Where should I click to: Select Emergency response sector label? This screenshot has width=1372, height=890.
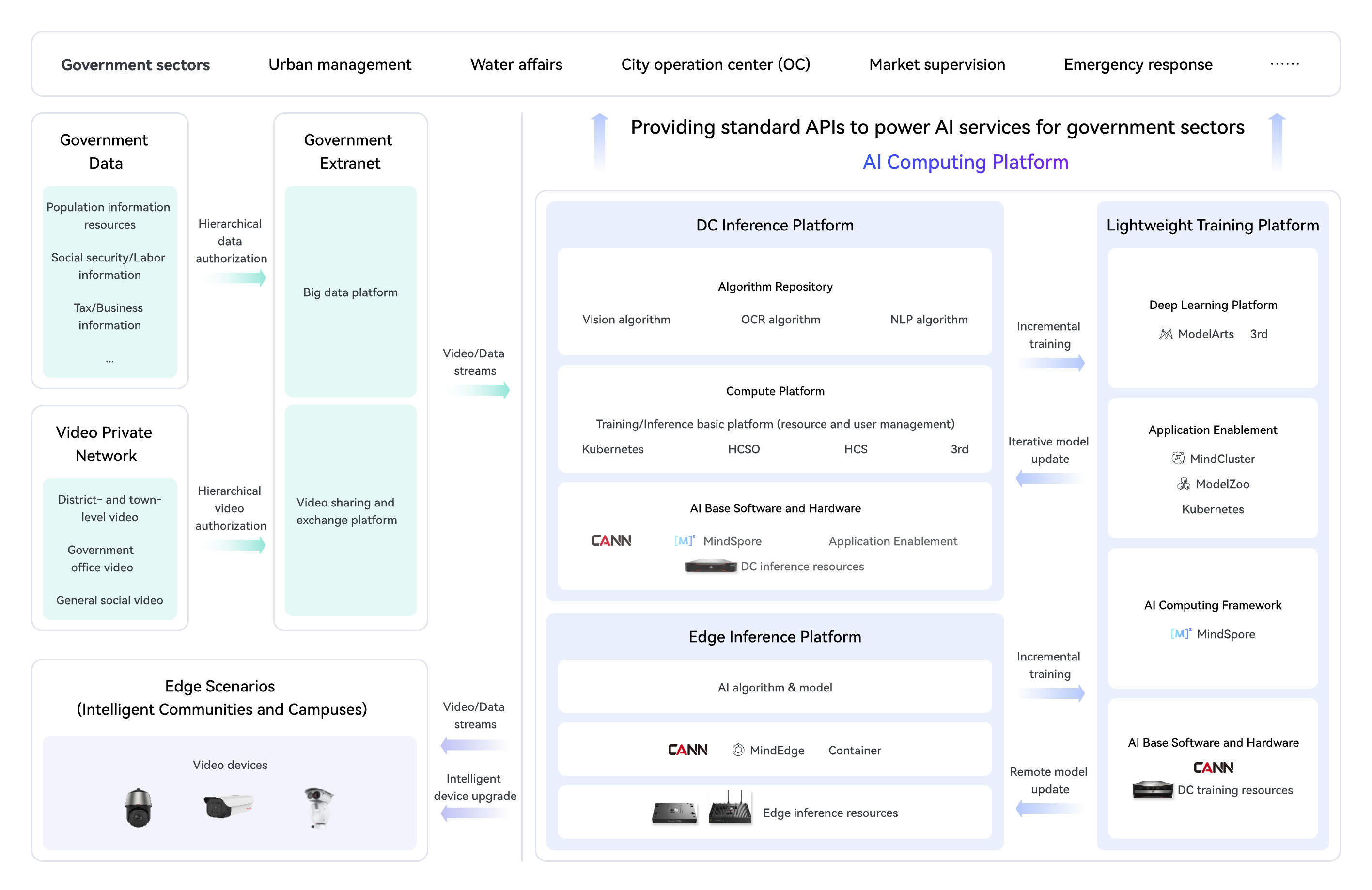click(1138, 64)
